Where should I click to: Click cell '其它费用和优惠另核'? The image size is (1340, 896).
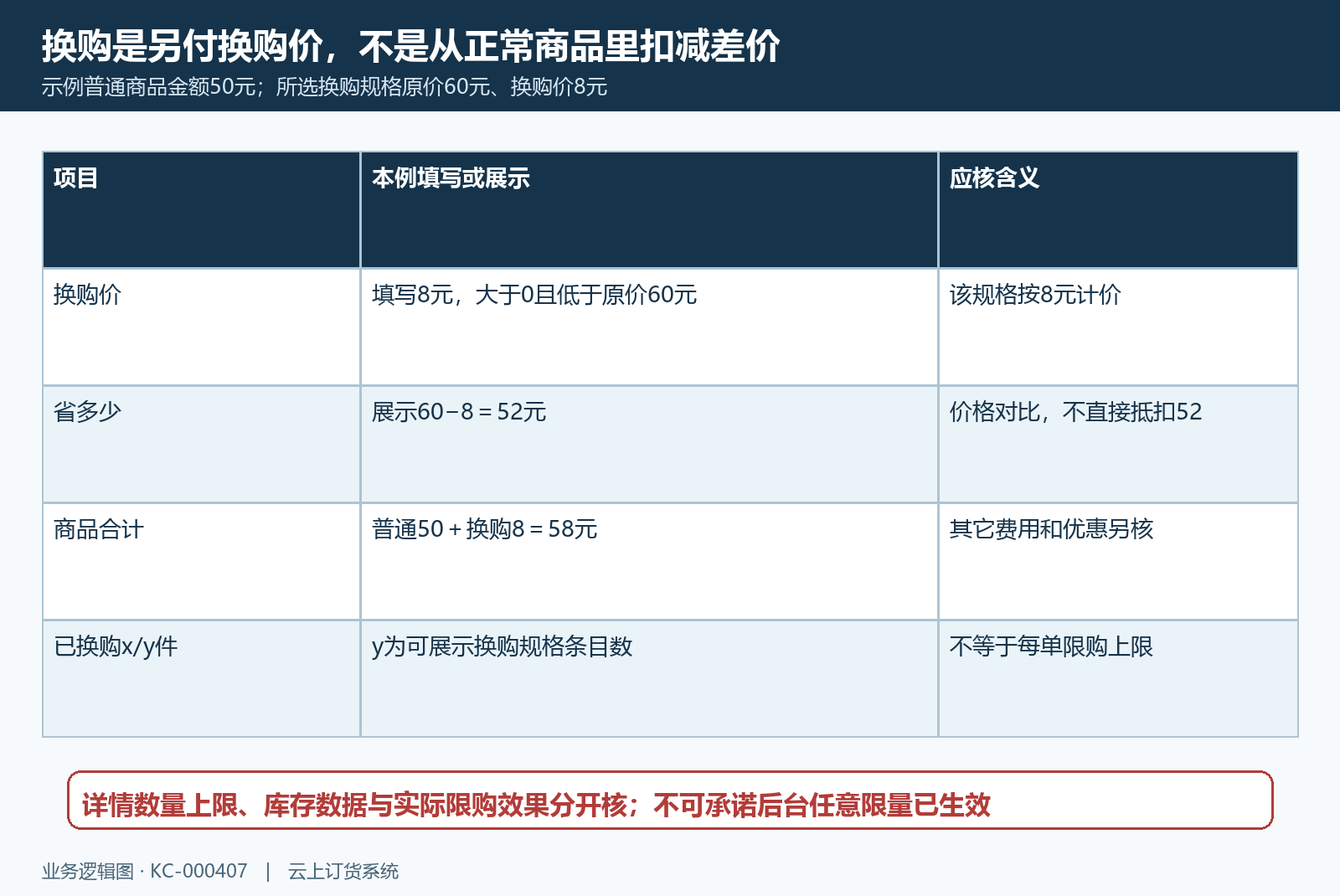pyautogui.click(x=1118, y=562)
